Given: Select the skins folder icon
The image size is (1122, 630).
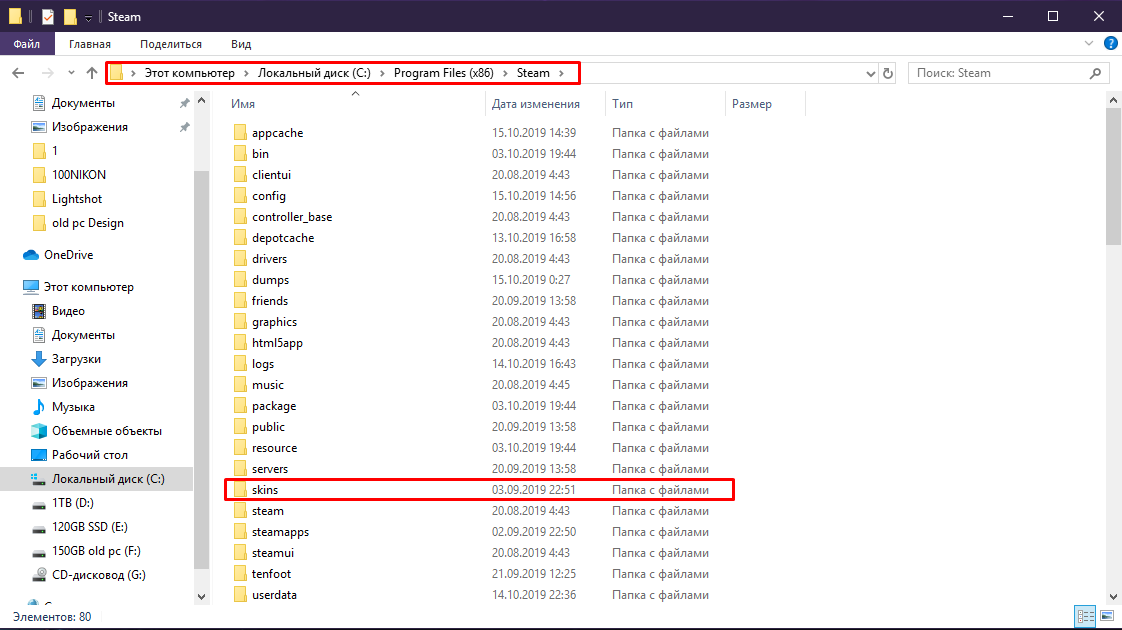Looking at the screenshot, I should tap(240, 490).
